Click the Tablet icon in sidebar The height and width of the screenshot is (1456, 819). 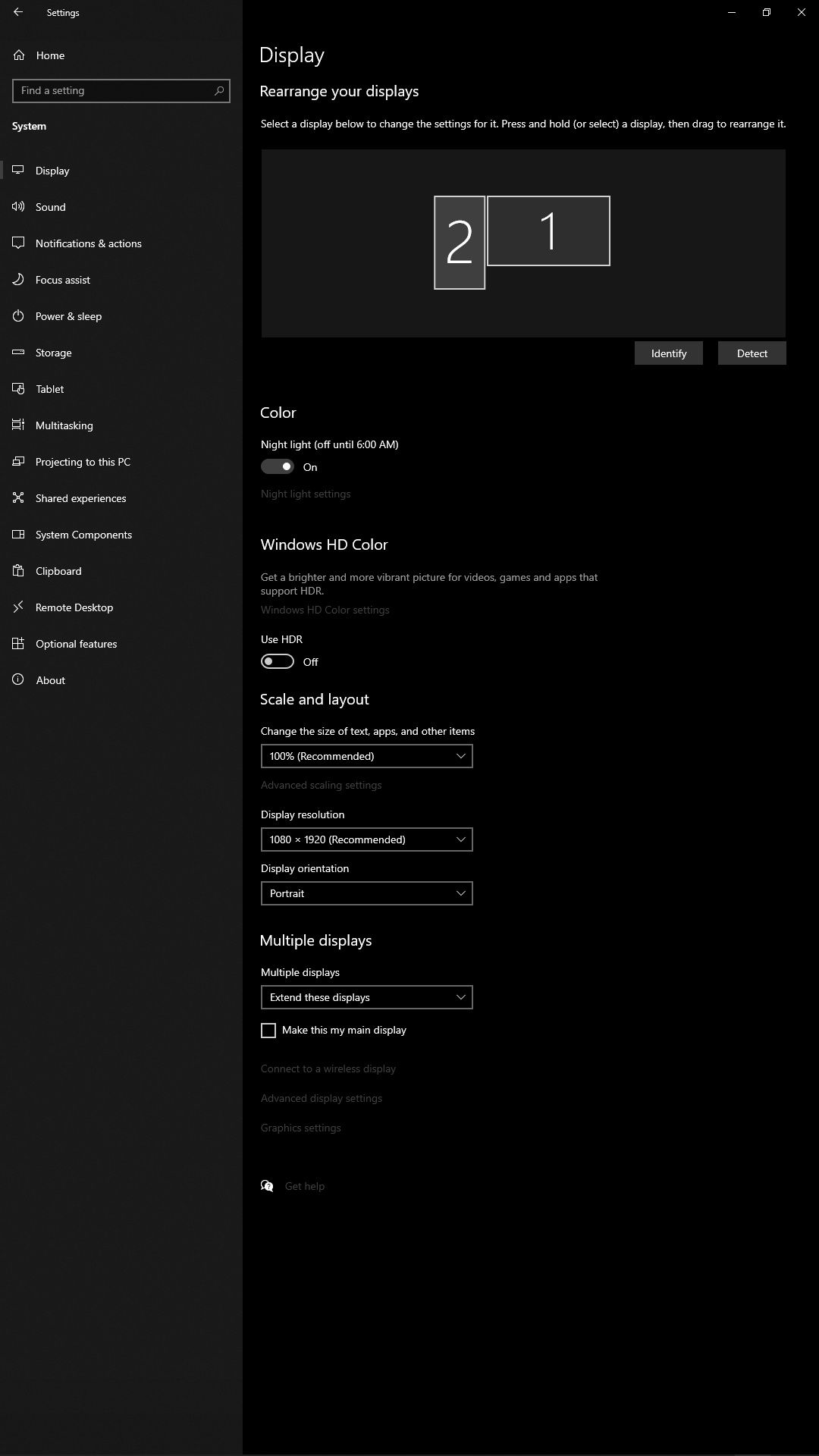(18, 388)
